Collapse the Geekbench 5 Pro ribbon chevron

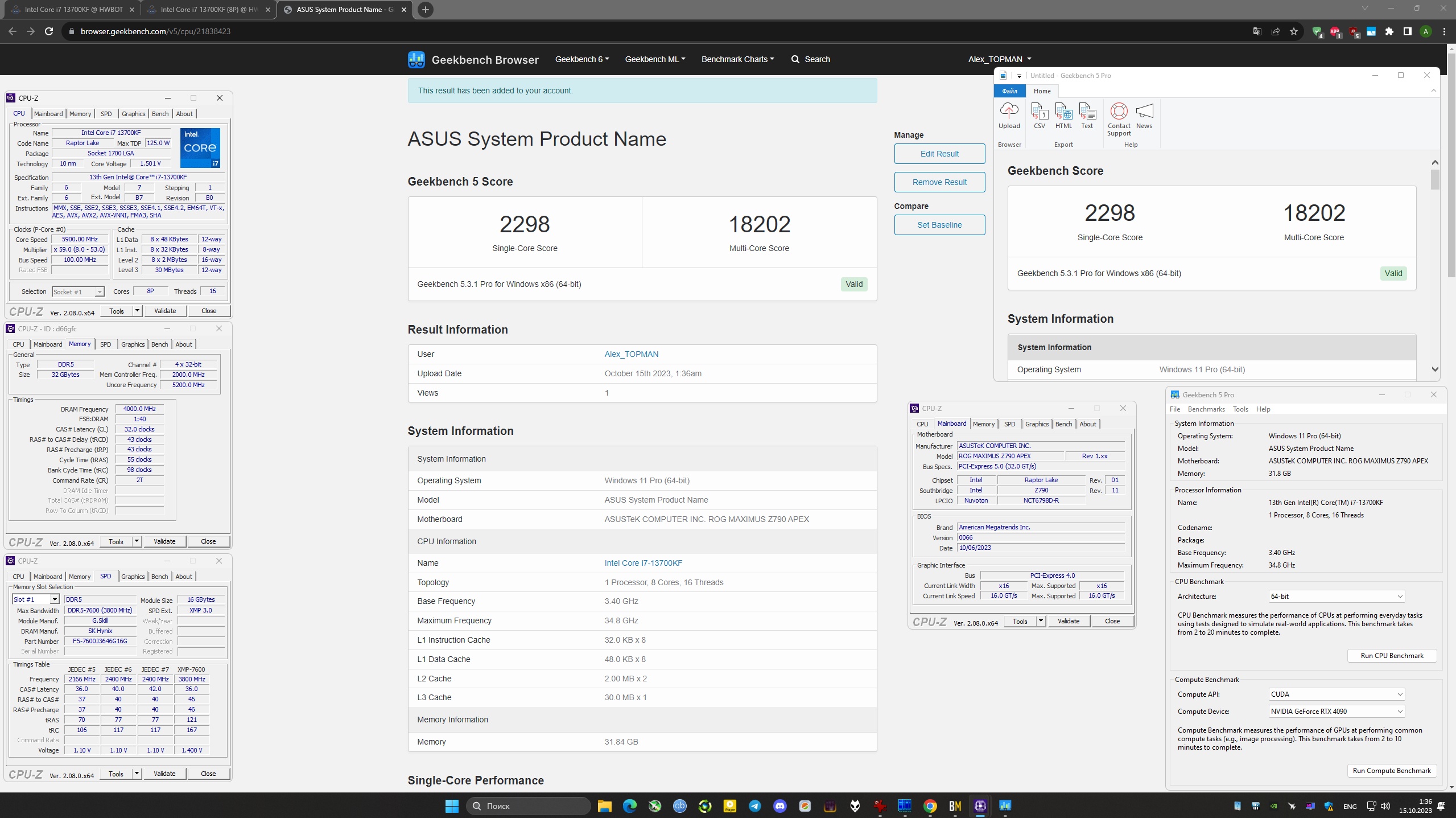(1433, 91)
